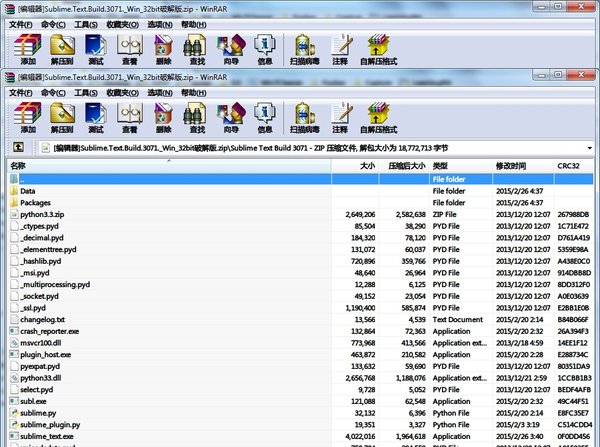Viewport: 600px width, 447px height.
Task: Click Comment icon in back WinRAR window
Action: pyautogui.click(x=341, y=49)
